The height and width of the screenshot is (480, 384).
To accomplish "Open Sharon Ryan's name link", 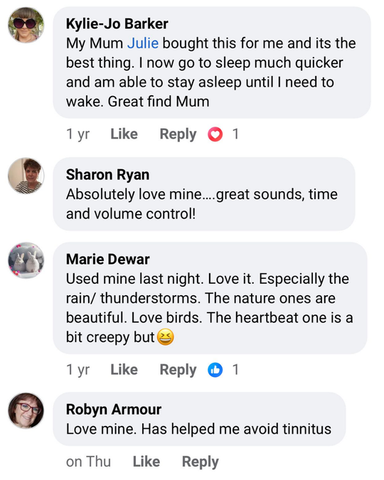I will (x=108, y=175).
